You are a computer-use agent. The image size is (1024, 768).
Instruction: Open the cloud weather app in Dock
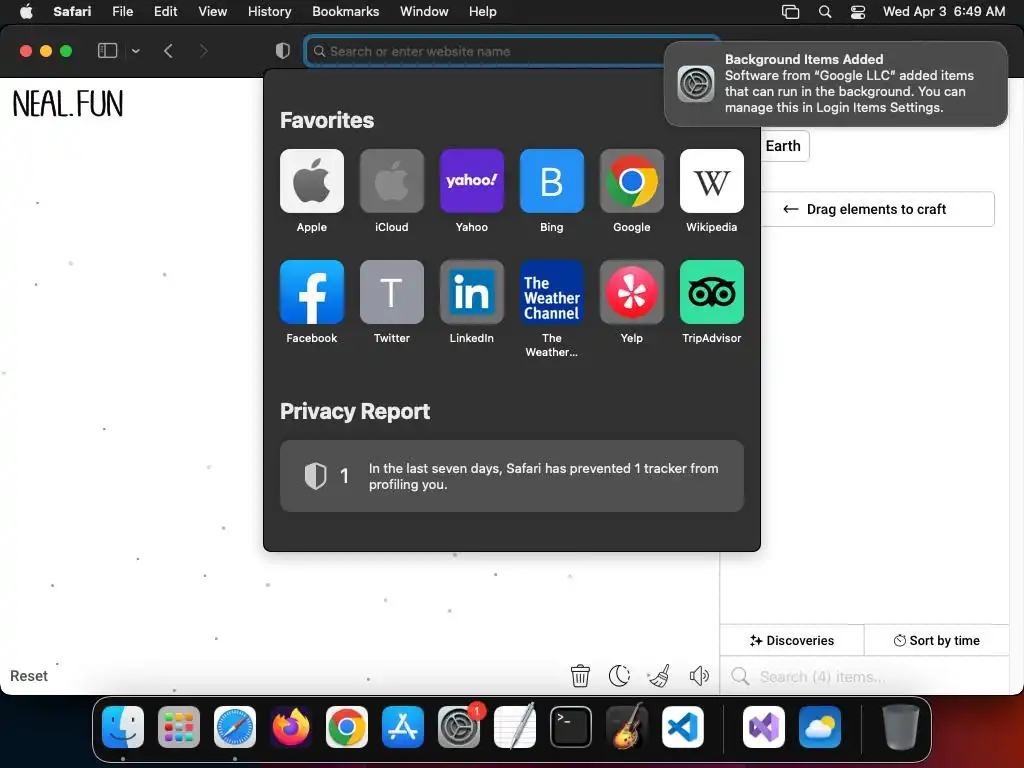point(820,727)
